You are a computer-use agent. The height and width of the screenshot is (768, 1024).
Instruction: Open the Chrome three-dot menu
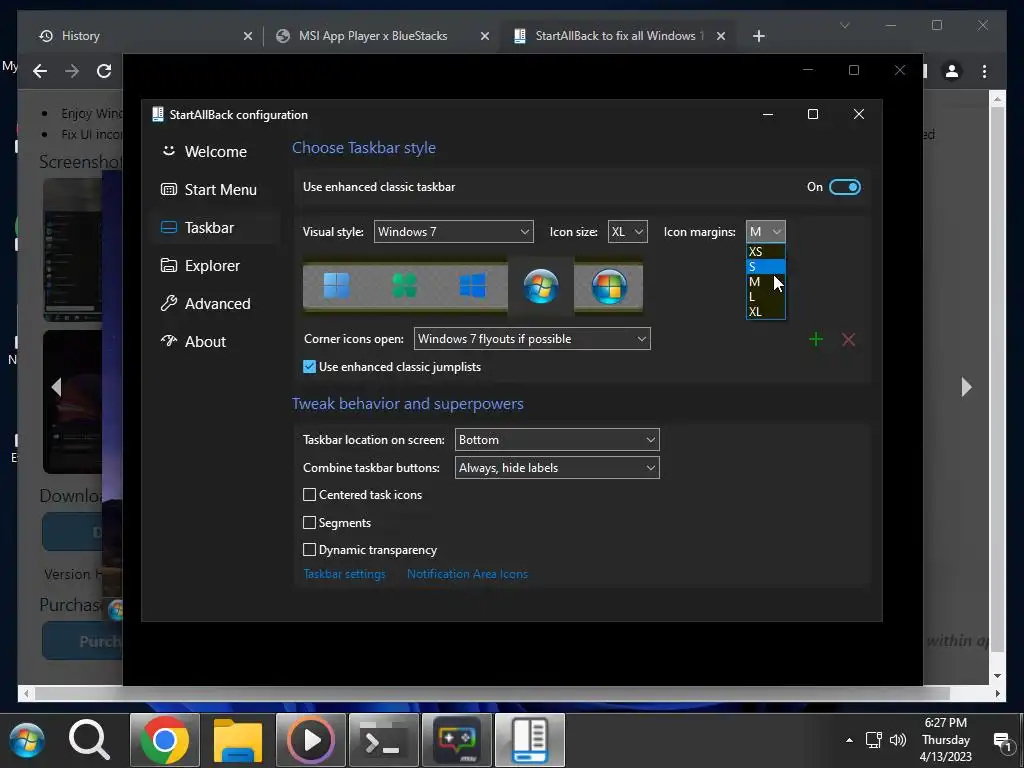[985, 71]
